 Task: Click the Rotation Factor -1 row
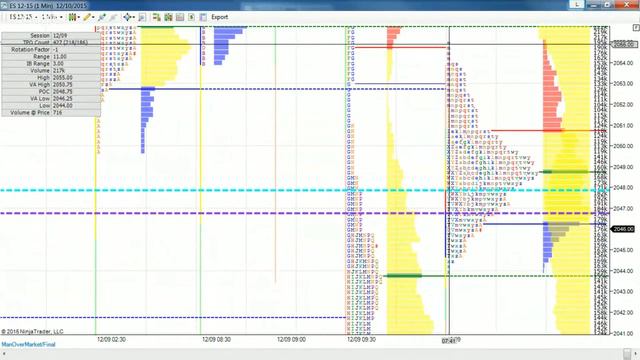(x=51, y=49)
